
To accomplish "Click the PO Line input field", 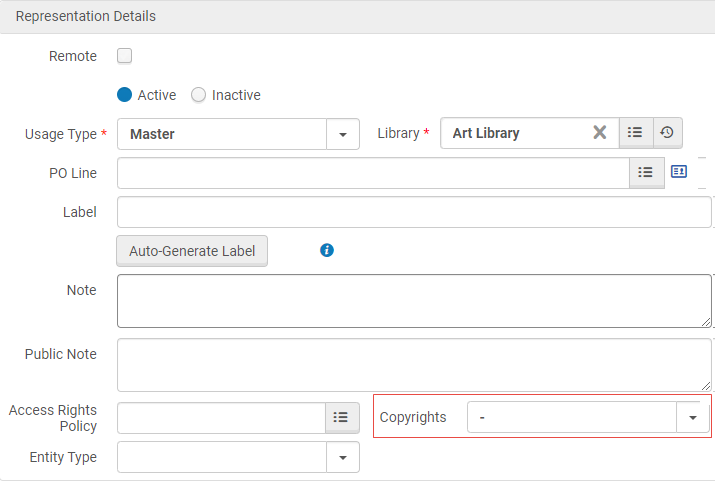I will [372, 172].
